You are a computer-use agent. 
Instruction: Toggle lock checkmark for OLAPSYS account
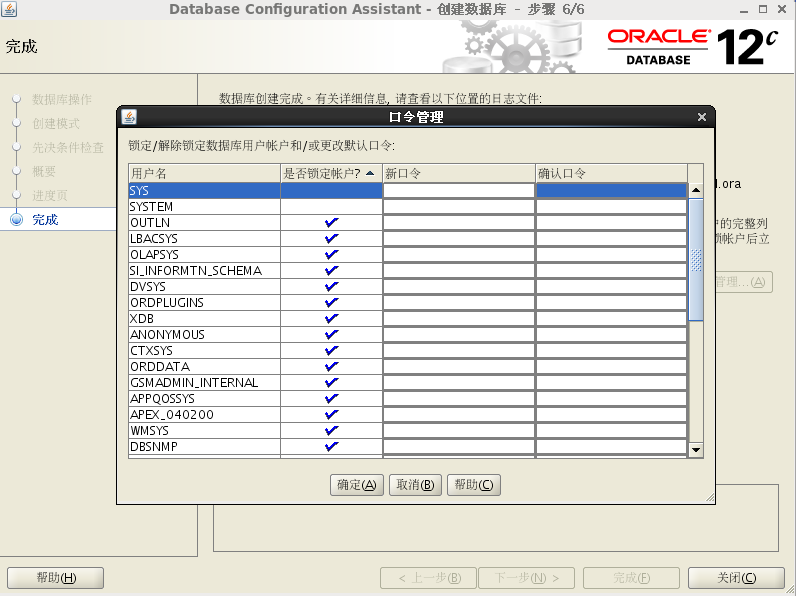point(331,254)
